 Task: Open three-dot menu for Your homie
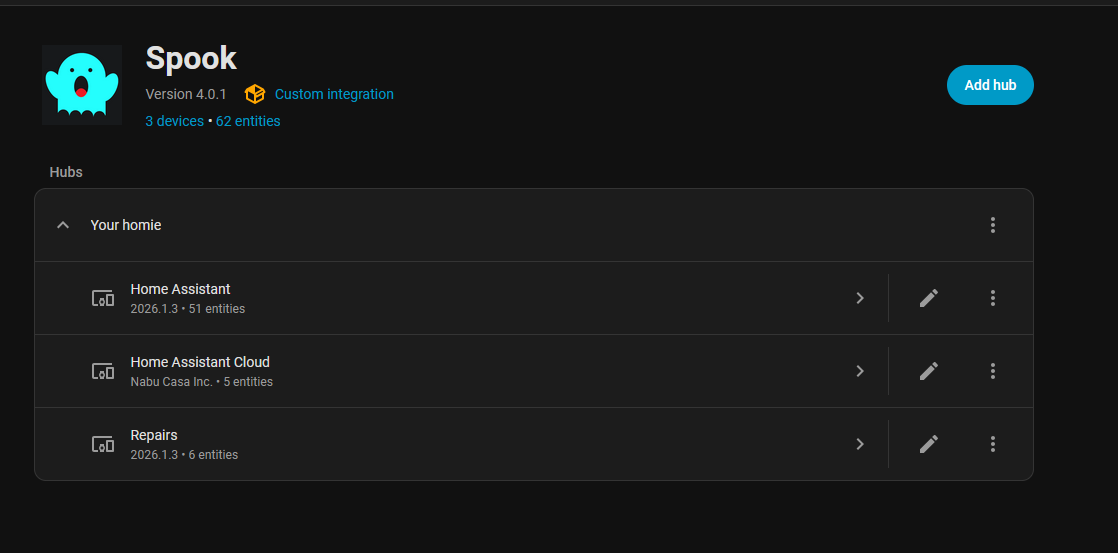993,225
